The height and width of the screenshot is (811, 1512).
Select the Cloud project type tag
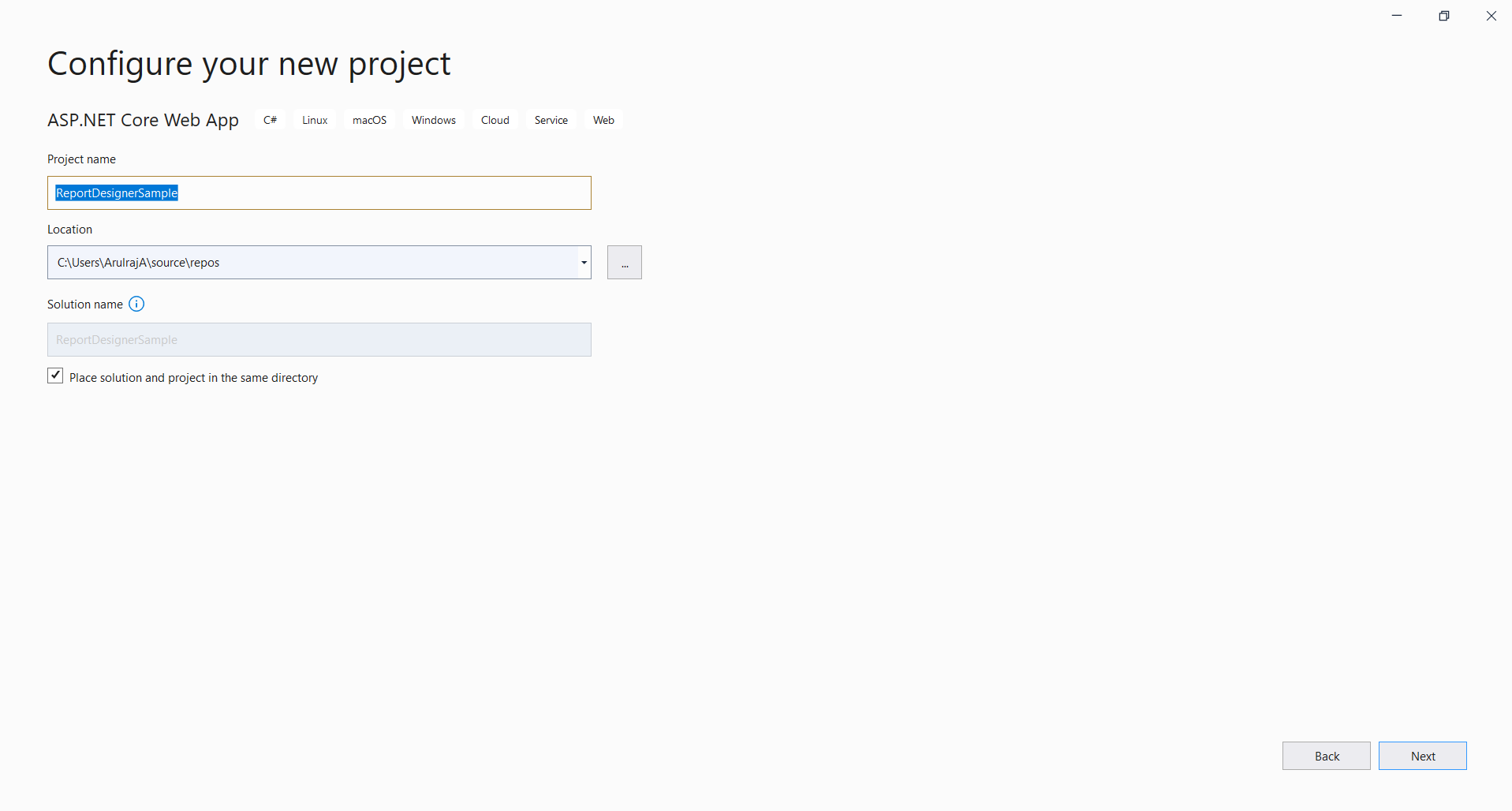pos(495,120)
